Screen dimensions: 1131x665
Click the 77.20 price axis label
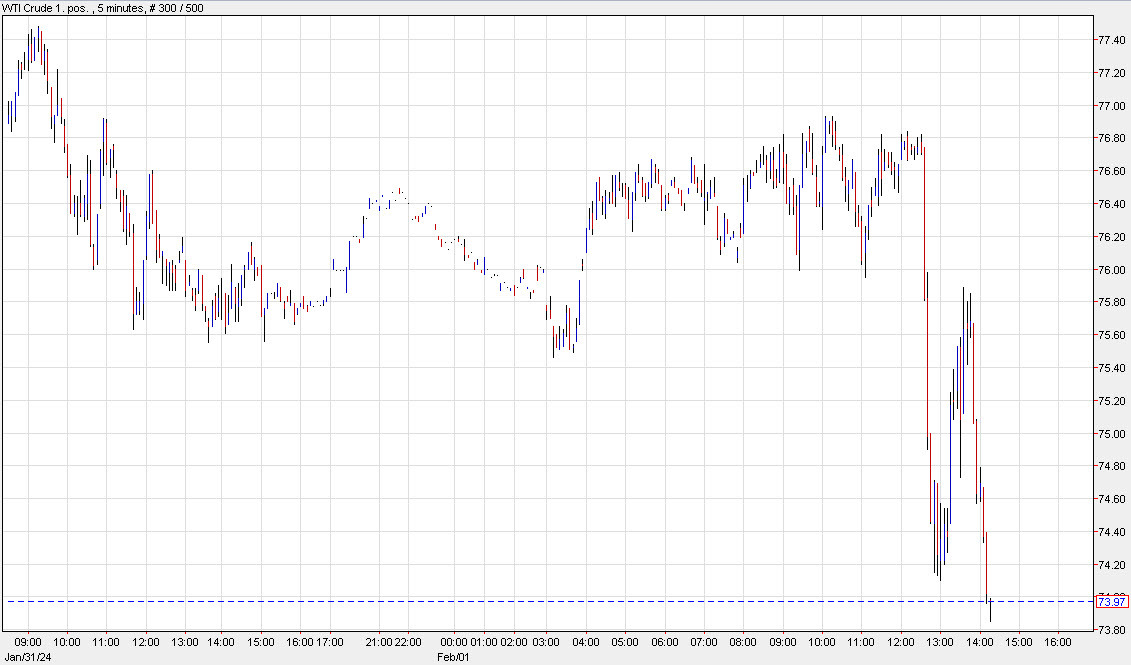[1112, 73]
